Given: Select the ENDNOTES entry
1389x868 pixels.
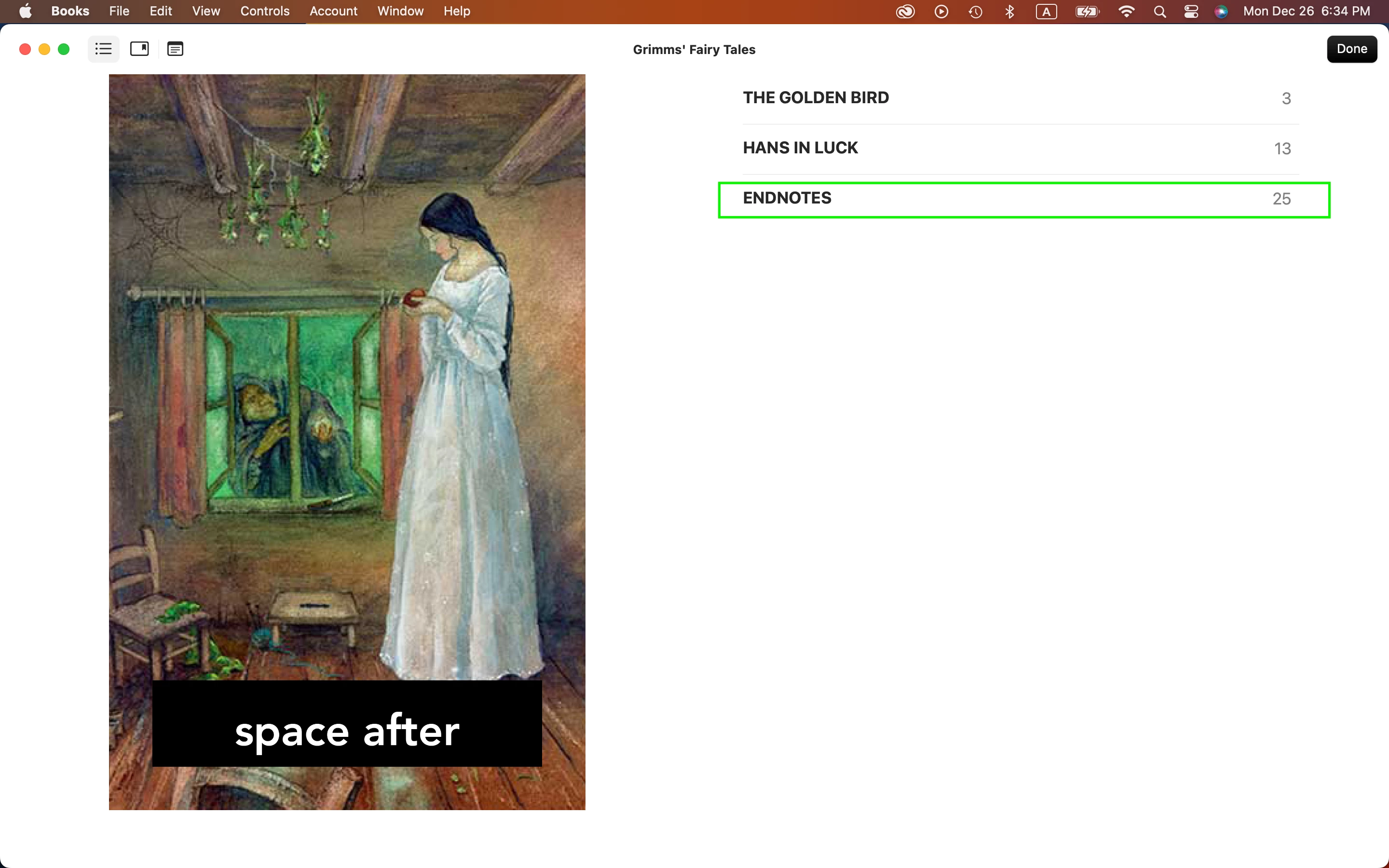Looking at the screenshot, I should tap(1024, 199).
